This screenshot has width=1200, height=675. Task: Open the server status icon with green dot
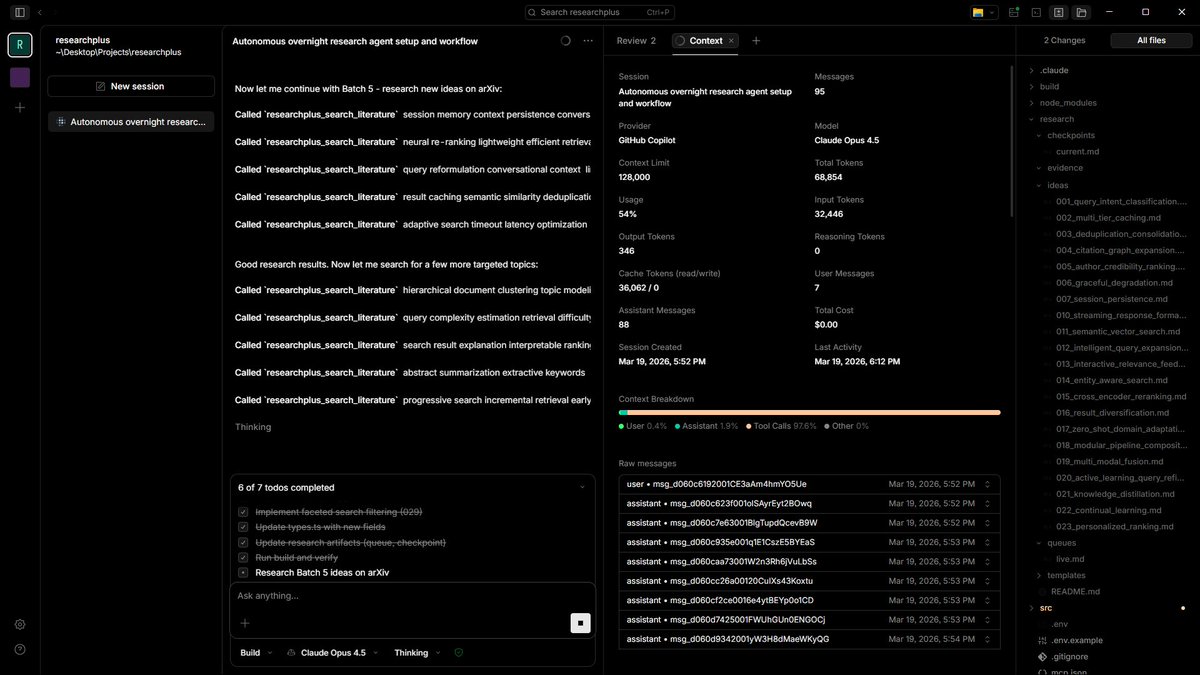[1014, 12]
